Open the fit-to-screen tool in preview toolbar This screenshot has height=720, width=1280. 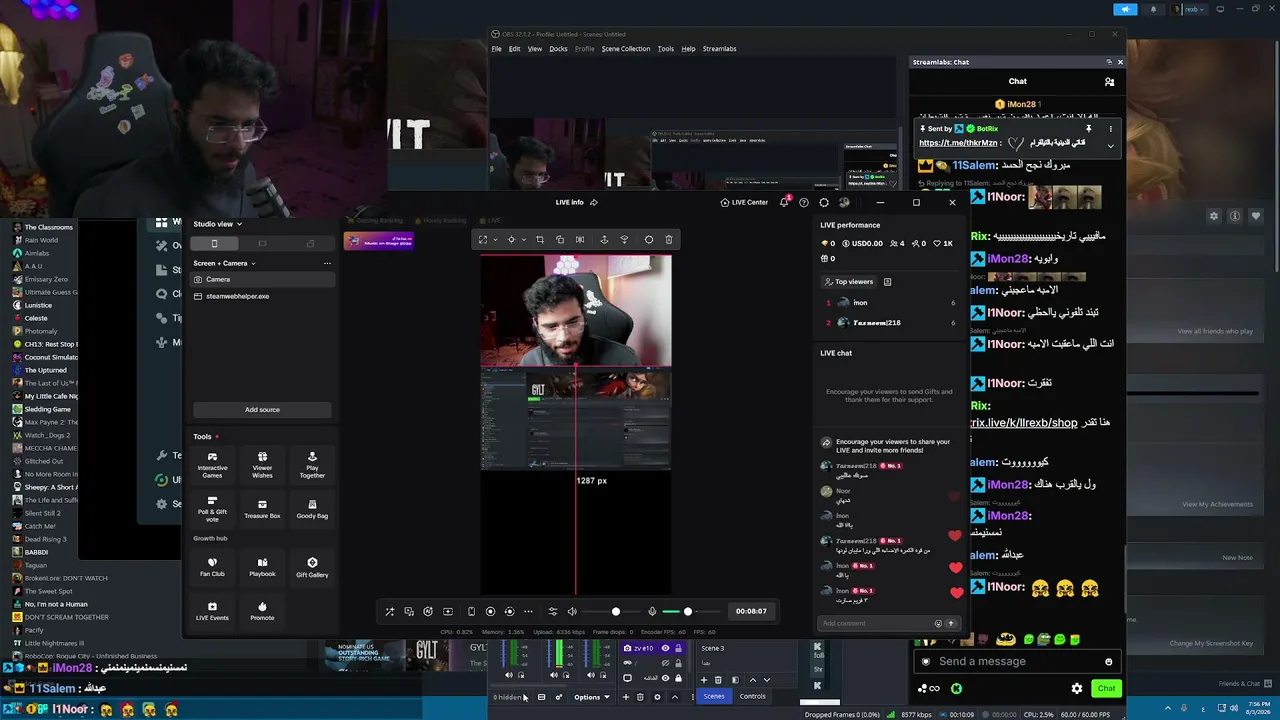pos(483,240)
